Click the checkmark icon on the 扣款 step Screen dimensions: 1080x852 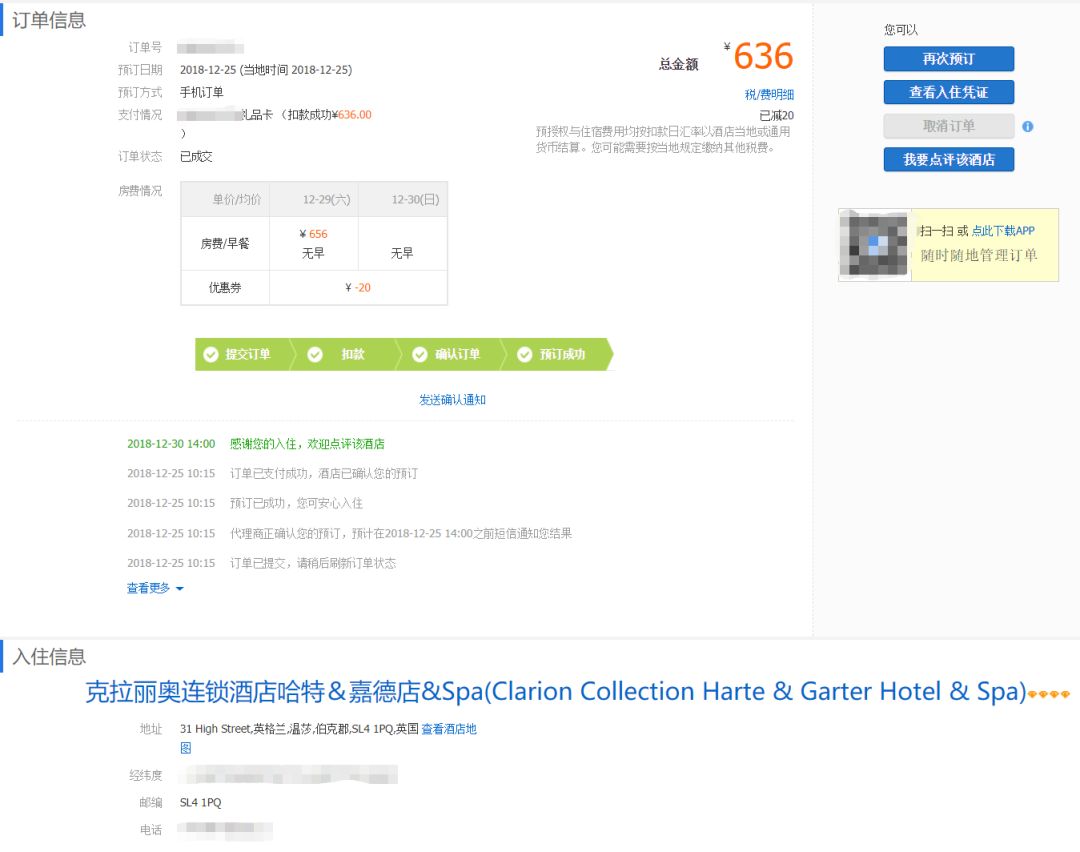pos(316,354)
